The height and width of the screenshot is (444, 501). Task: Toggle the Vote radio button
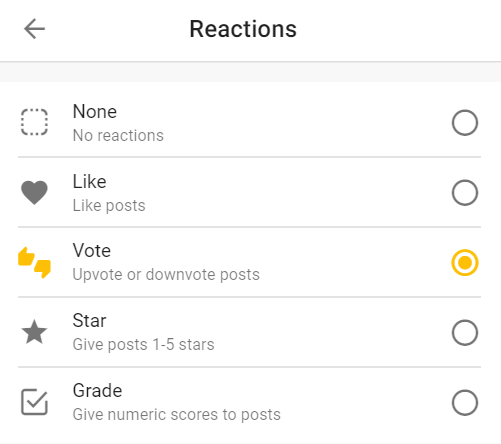point(465,262)
